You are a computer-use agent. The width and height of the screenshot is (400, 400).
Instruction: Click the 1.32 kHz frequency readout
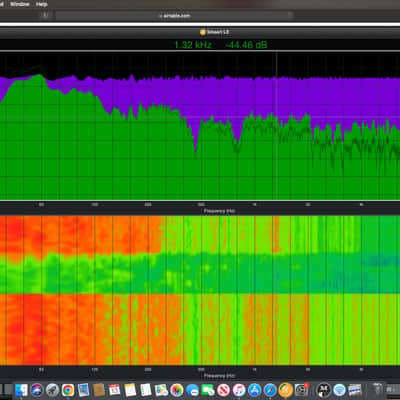(193, 45)
